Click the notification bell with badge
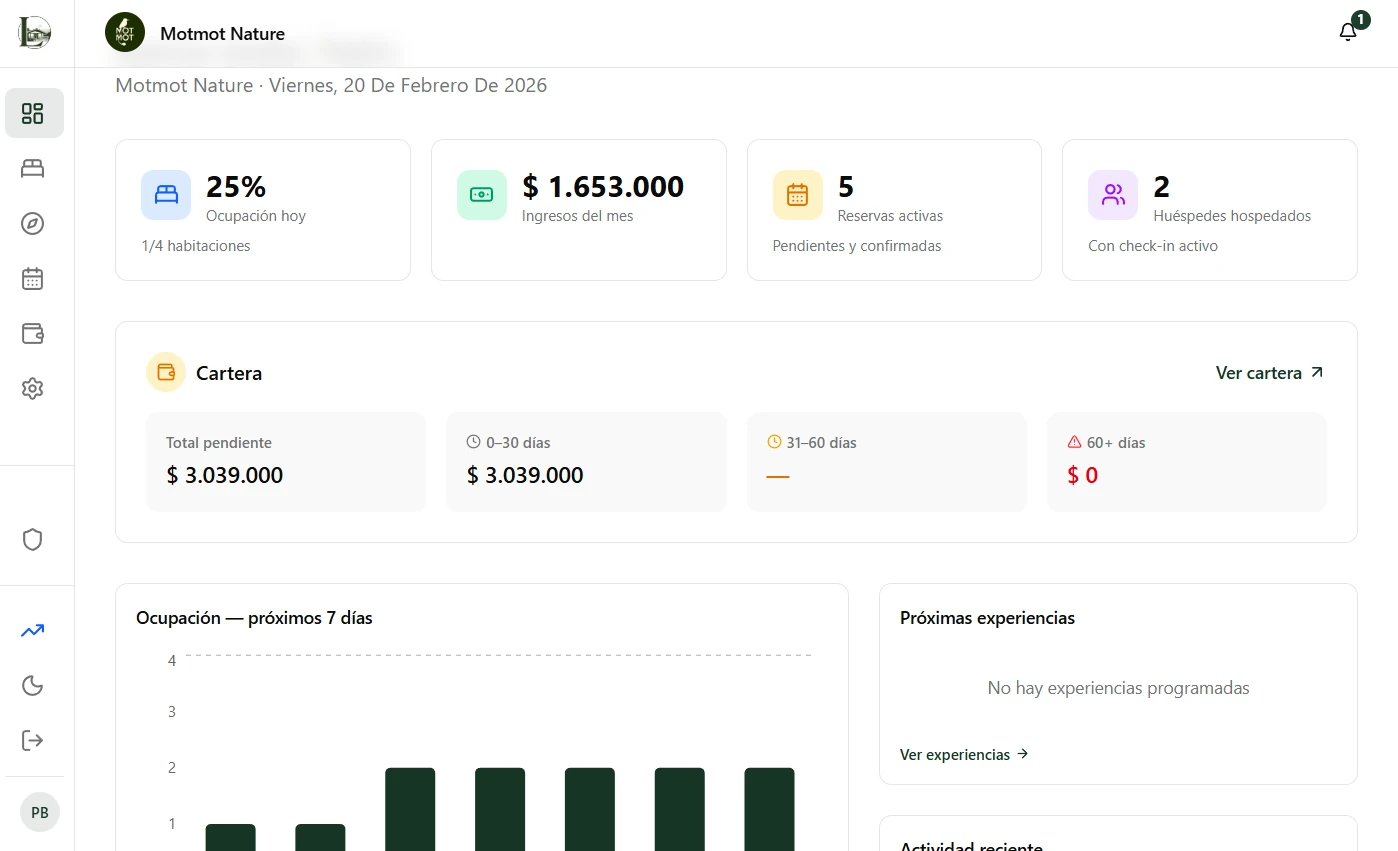 [1348, 31]
